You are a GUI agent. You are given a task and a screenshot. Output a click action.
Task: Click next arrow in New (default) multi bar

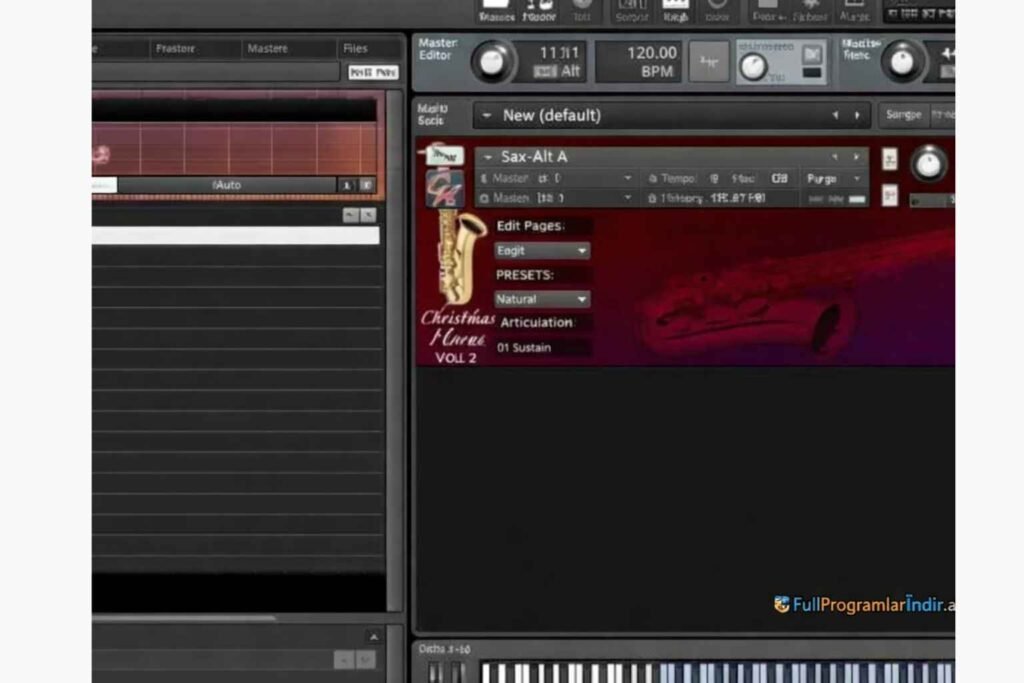pos(856,116)
